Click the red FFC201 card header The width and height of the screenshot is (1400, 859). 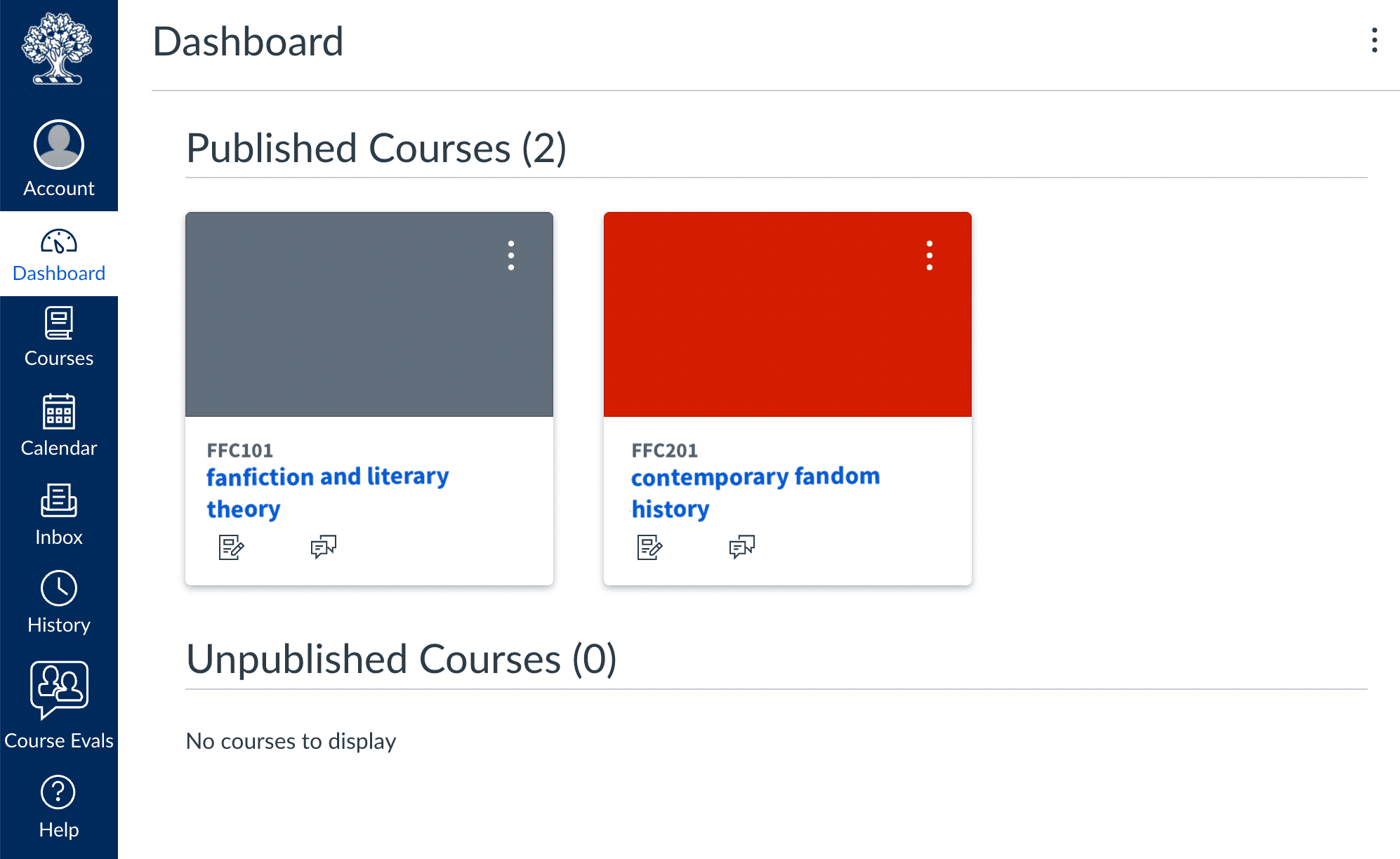(788, 314)
